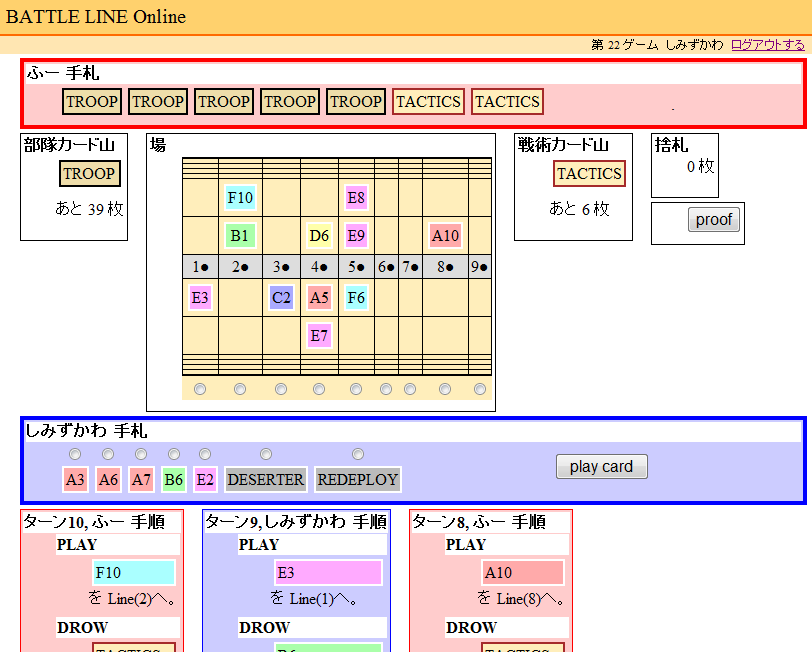Click the E3 card in turn 9 log
The image size is (812, 652).
328,573
